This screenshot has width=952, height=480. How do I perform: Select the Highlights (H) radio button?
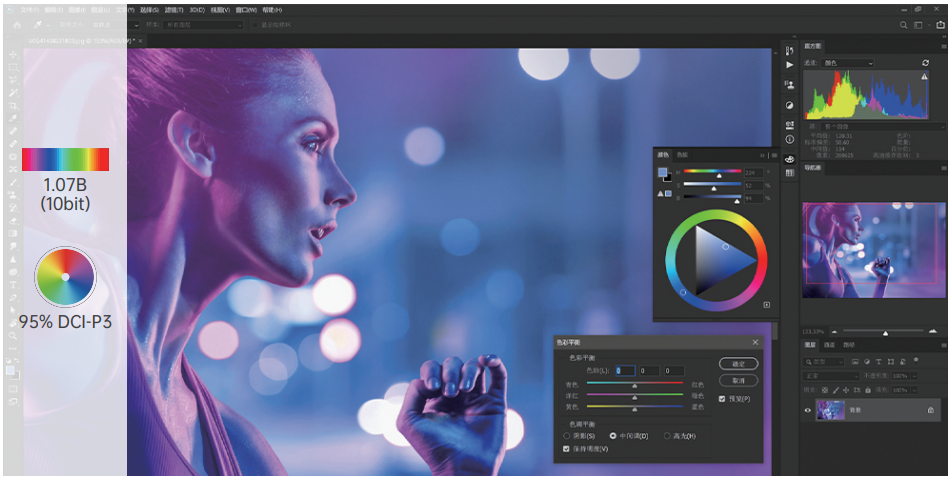point(667,436)
